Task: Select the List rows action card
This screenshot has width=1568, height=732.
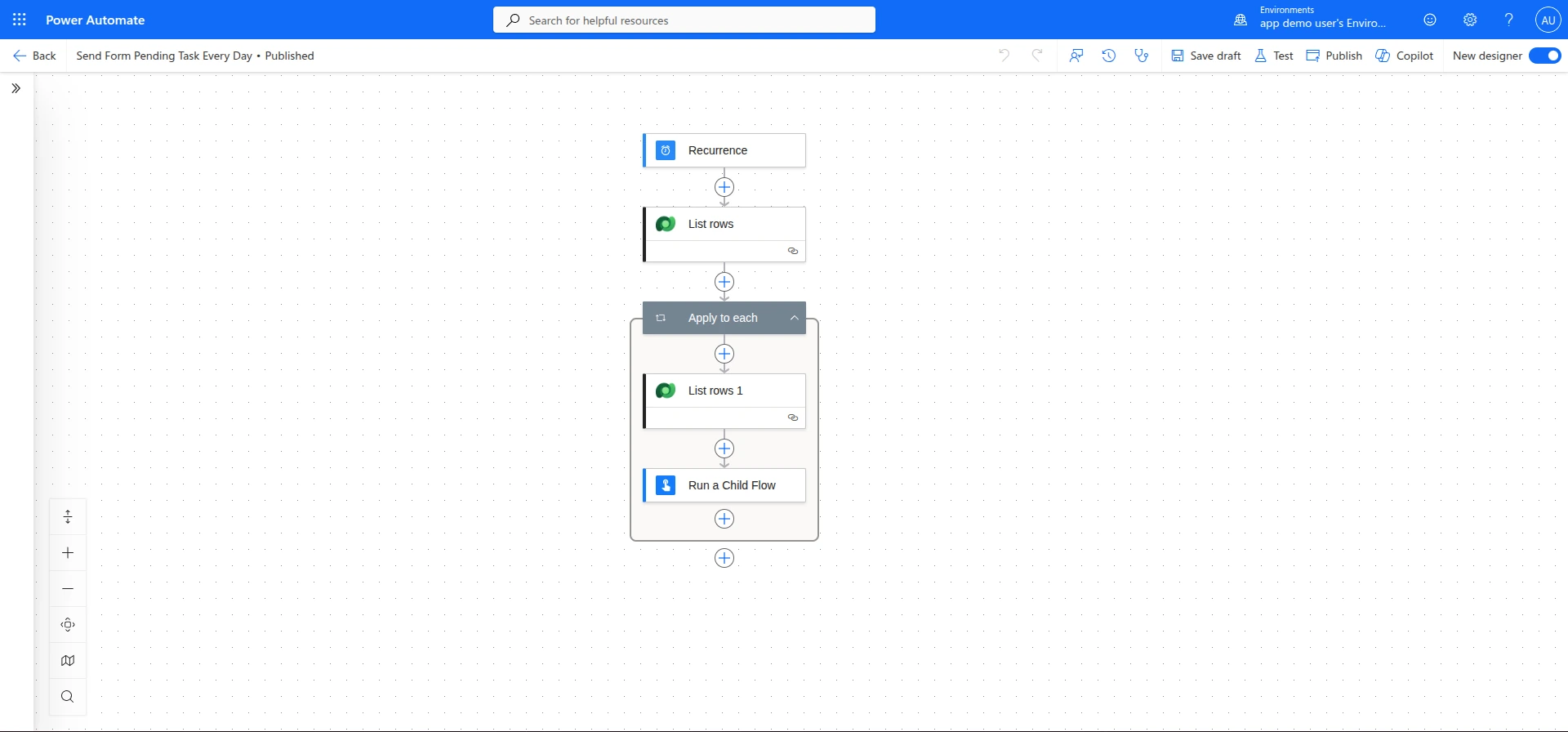Action: tap(724, 234)
